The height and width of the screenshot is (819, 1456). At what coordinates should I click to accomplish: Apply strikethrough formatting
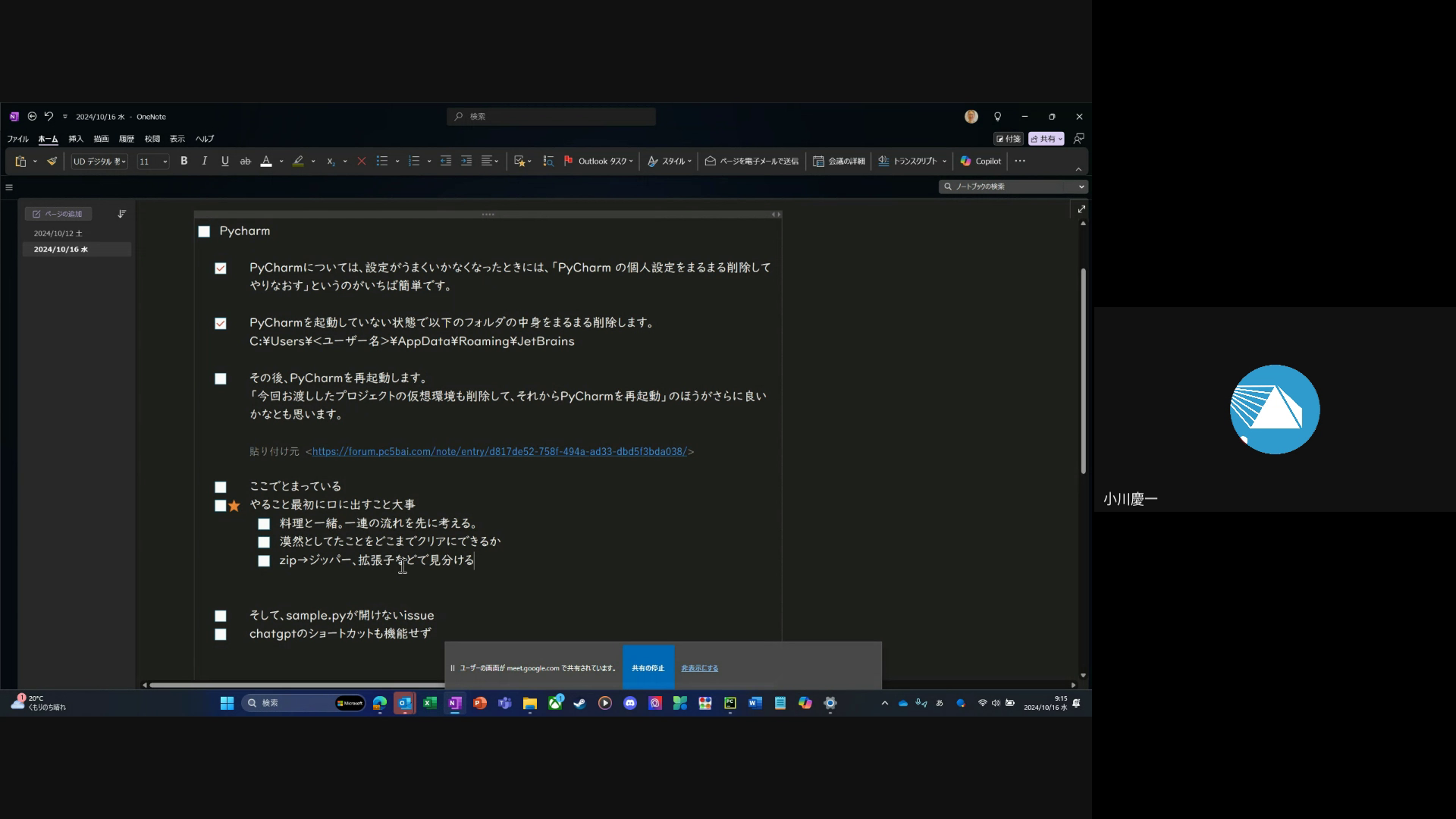pos(245,161)
